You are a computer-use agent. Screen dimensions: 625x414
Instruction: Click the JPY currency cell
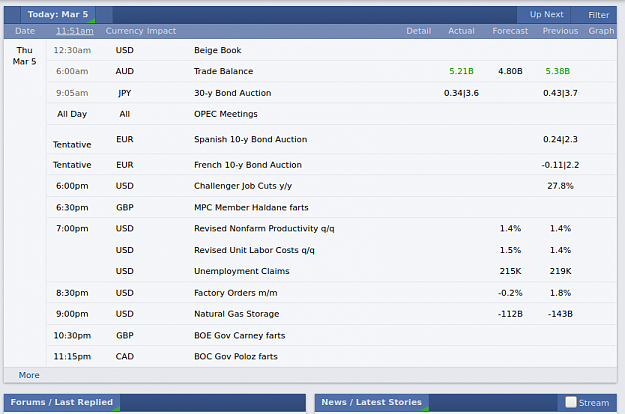[124, 93]
